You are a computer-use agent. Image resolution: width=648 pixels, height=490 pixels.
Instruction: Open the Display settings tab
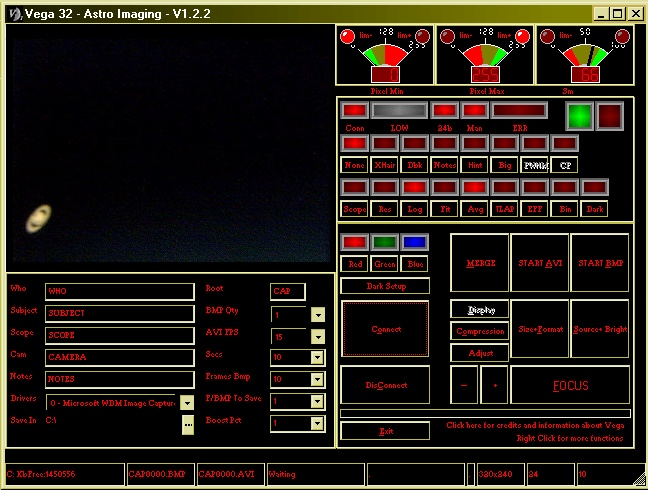coord(480,310)
